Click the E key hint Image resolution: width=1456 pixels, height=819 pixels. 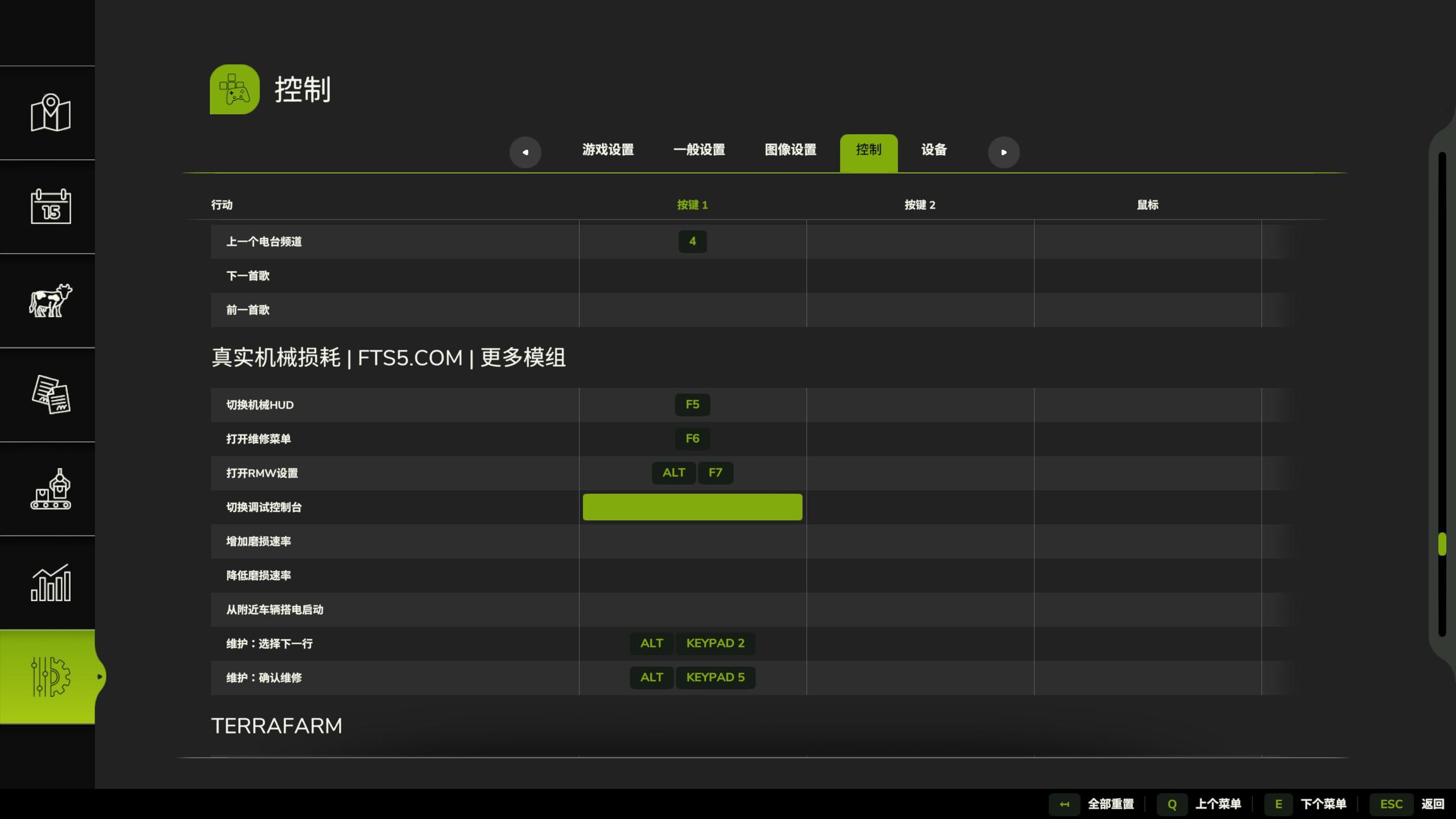pos(1279,804)
